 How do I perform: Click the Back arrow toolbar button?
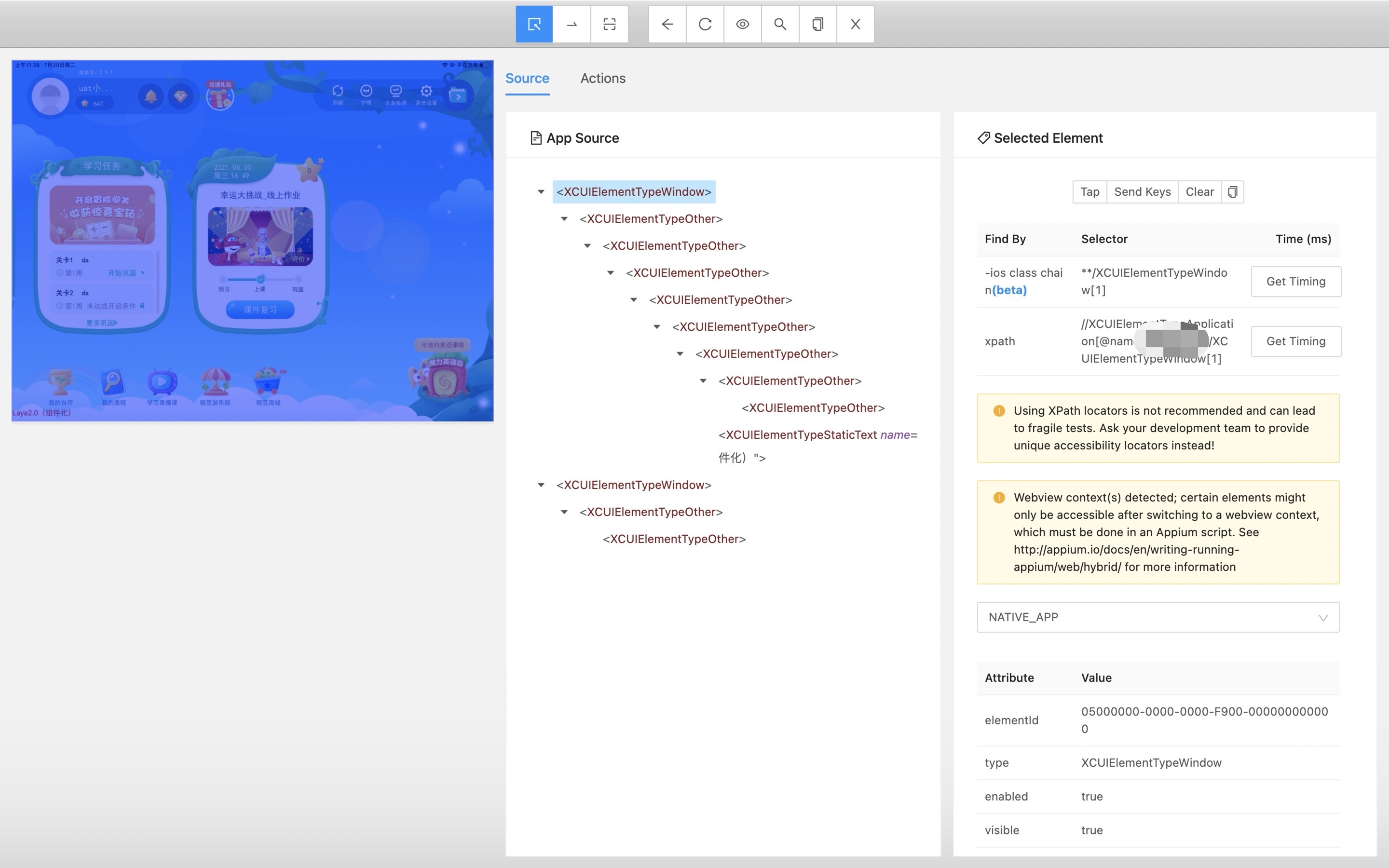click(x=667, y=24)
